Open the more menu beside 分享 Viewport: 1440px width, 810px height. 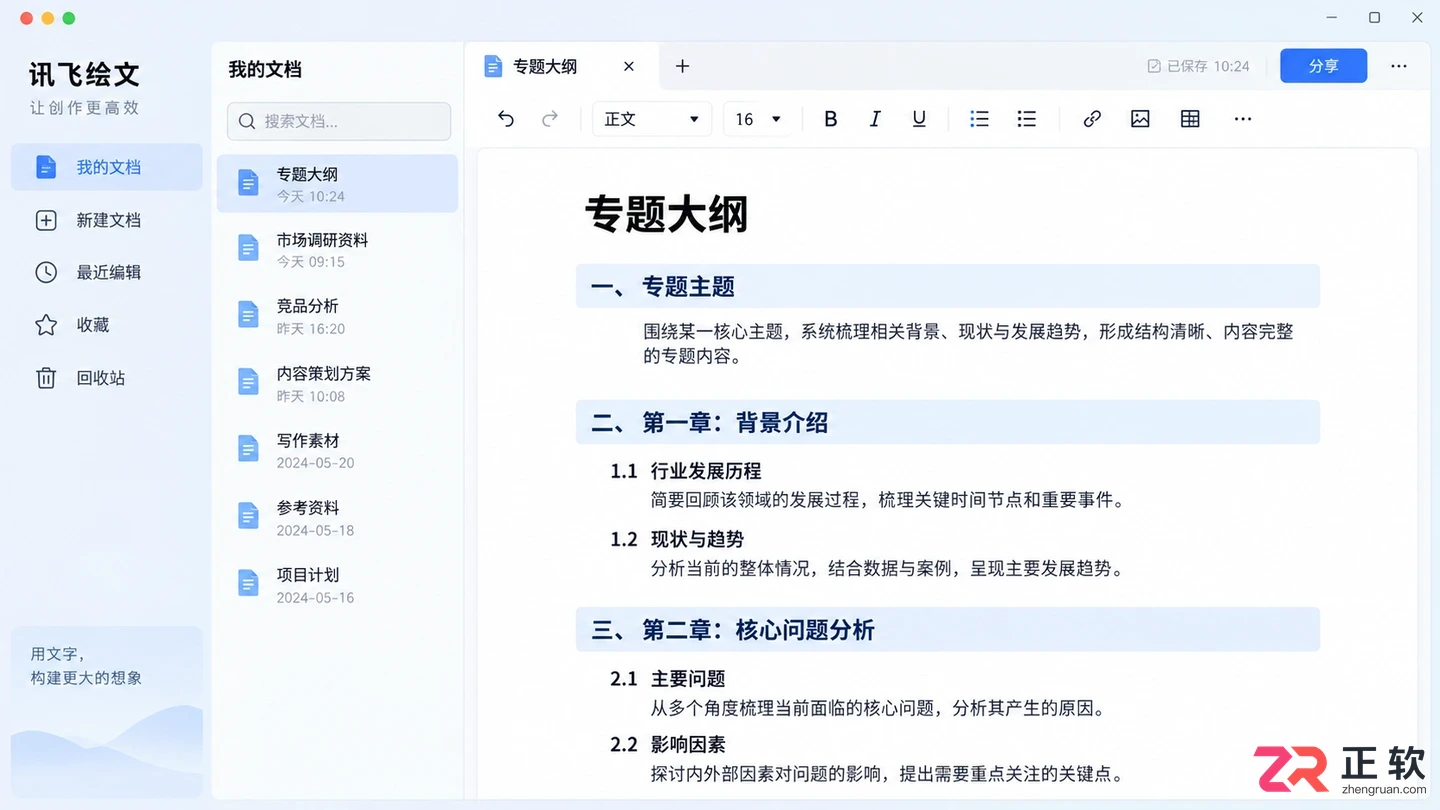click(1399, 66)
